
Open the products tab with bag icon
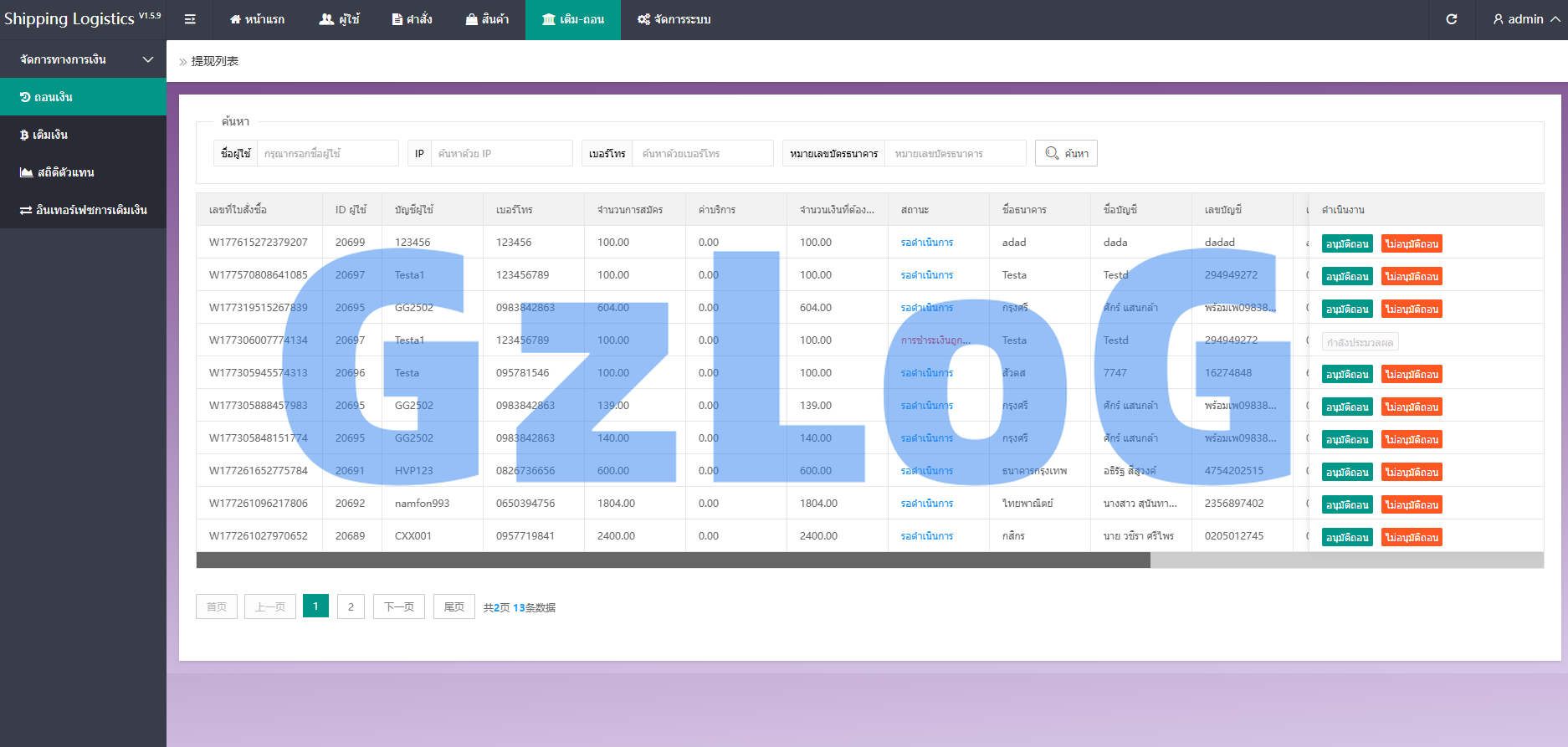(487, 19)
